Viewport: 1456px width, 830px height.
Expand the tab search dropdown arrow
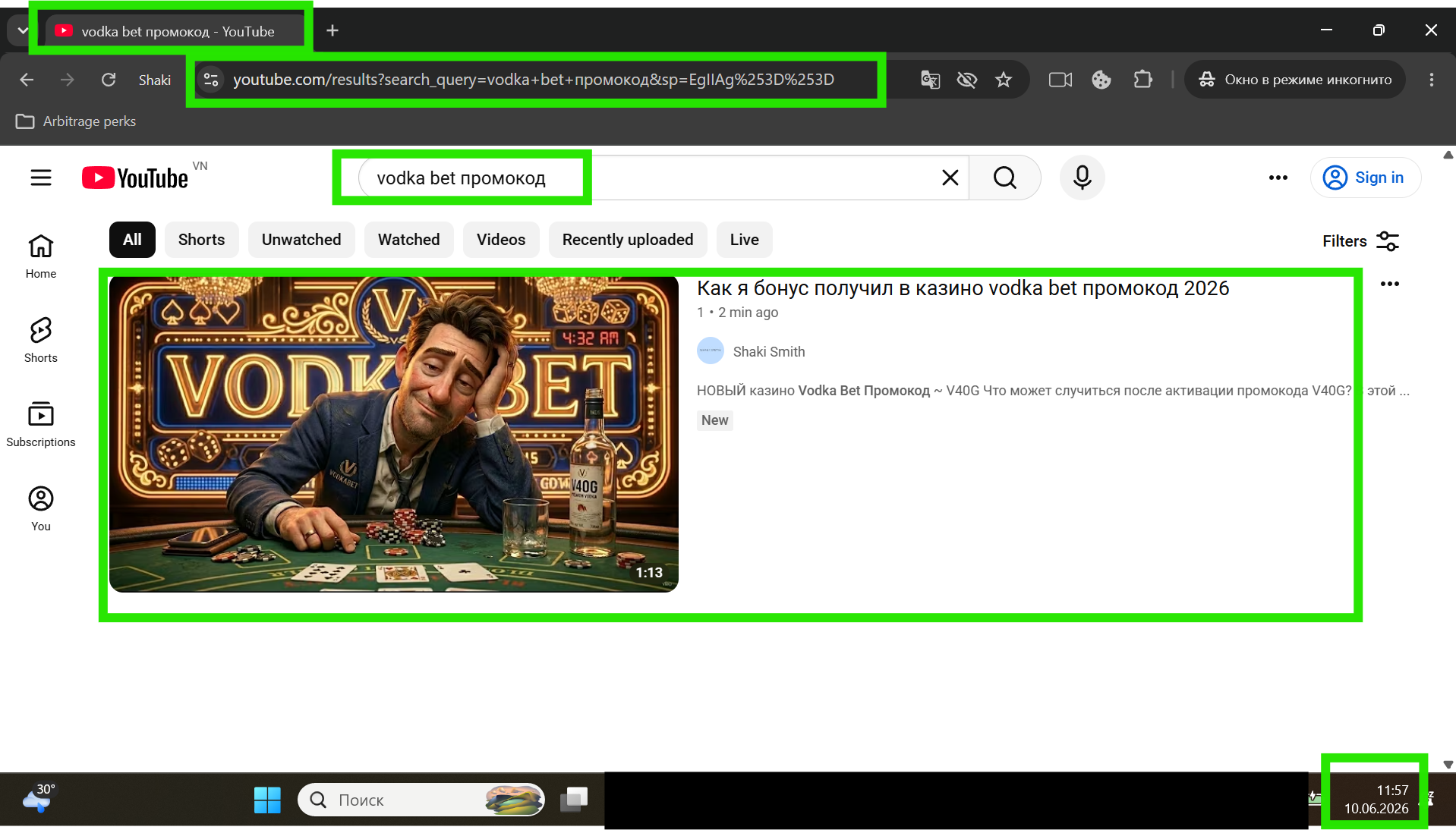click(22, 31)
